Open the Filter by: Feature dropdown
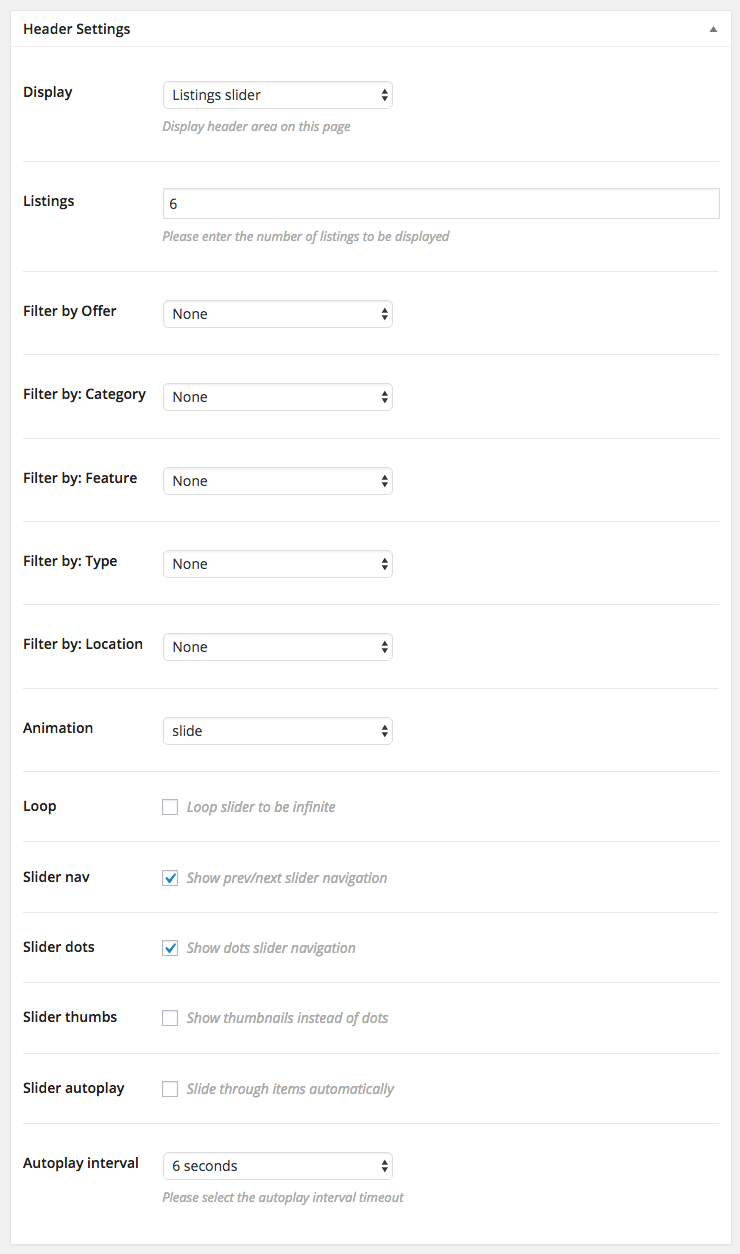Viewport: 740px width, 1254px height. [x=277, y=480]
